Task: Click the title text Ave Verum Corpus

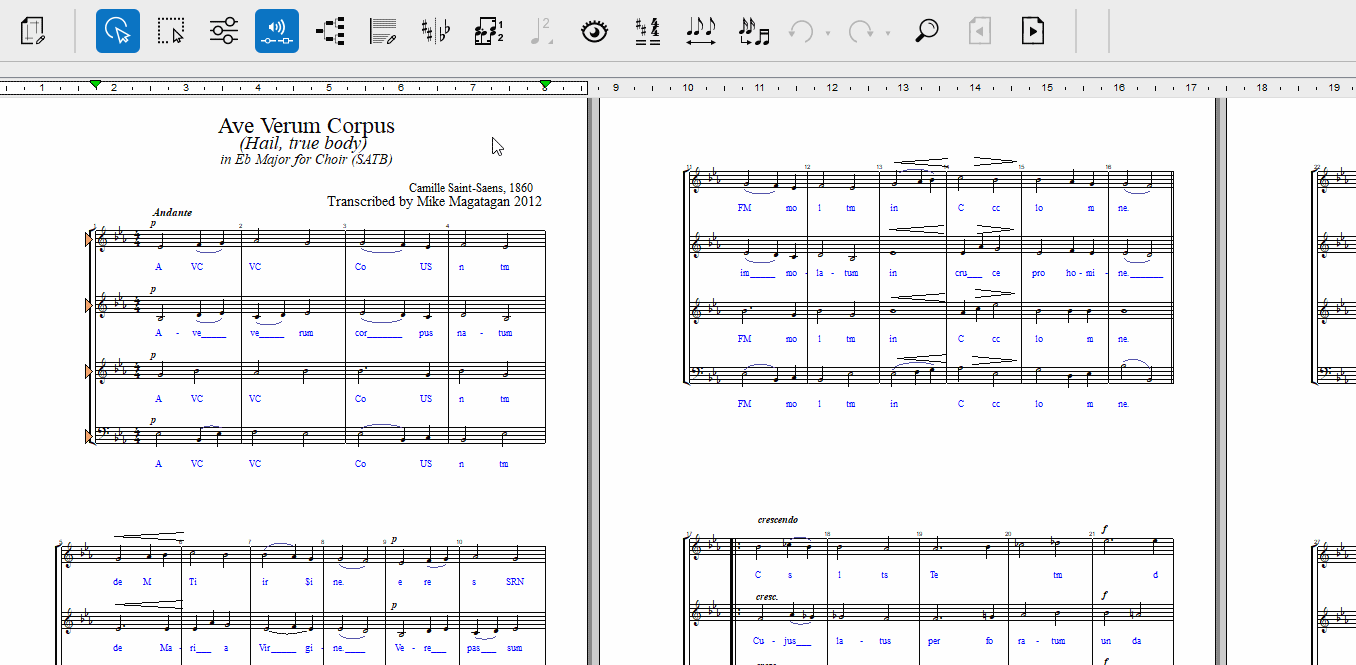Action: point(306,126)
